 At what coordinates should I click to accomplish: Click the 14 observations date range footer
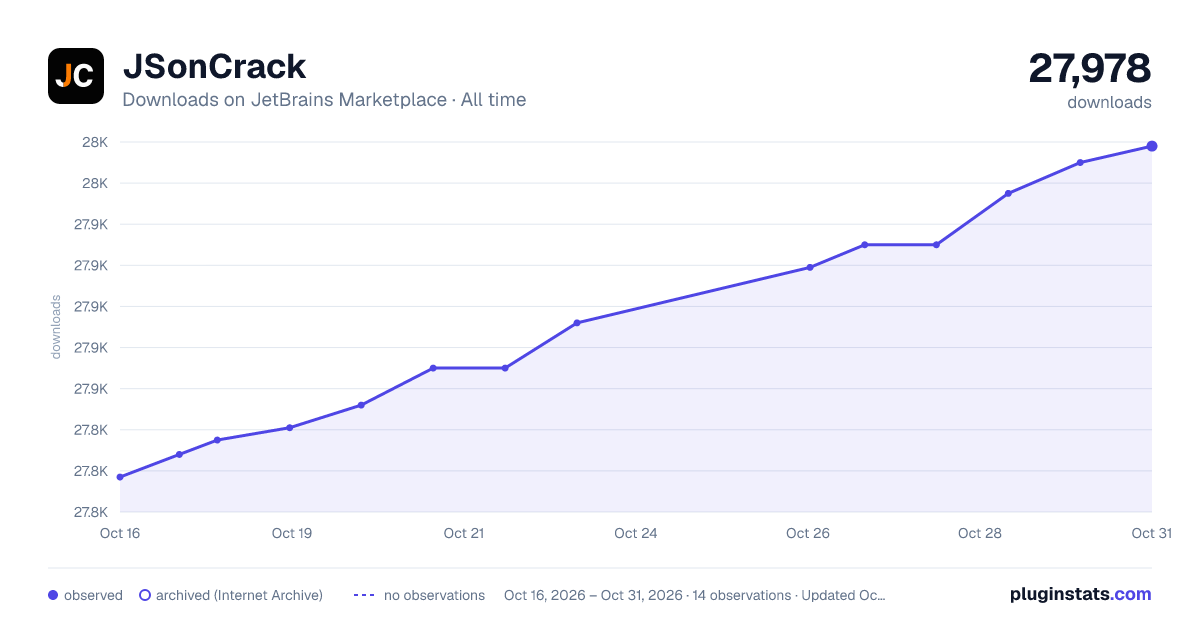coord(695,595)
